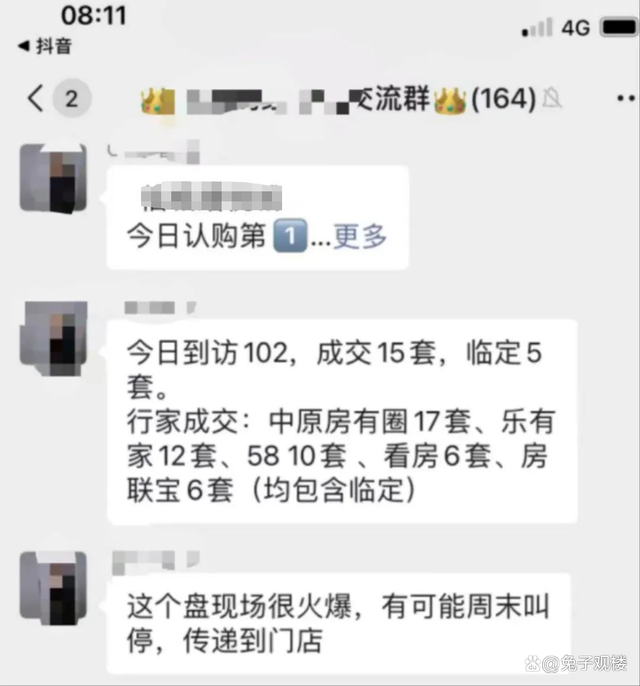Image resolution: width=640 pixels, height=686 pixels.
Task: Tap the 08:11 clock in status bar
Action: [94, 15]
